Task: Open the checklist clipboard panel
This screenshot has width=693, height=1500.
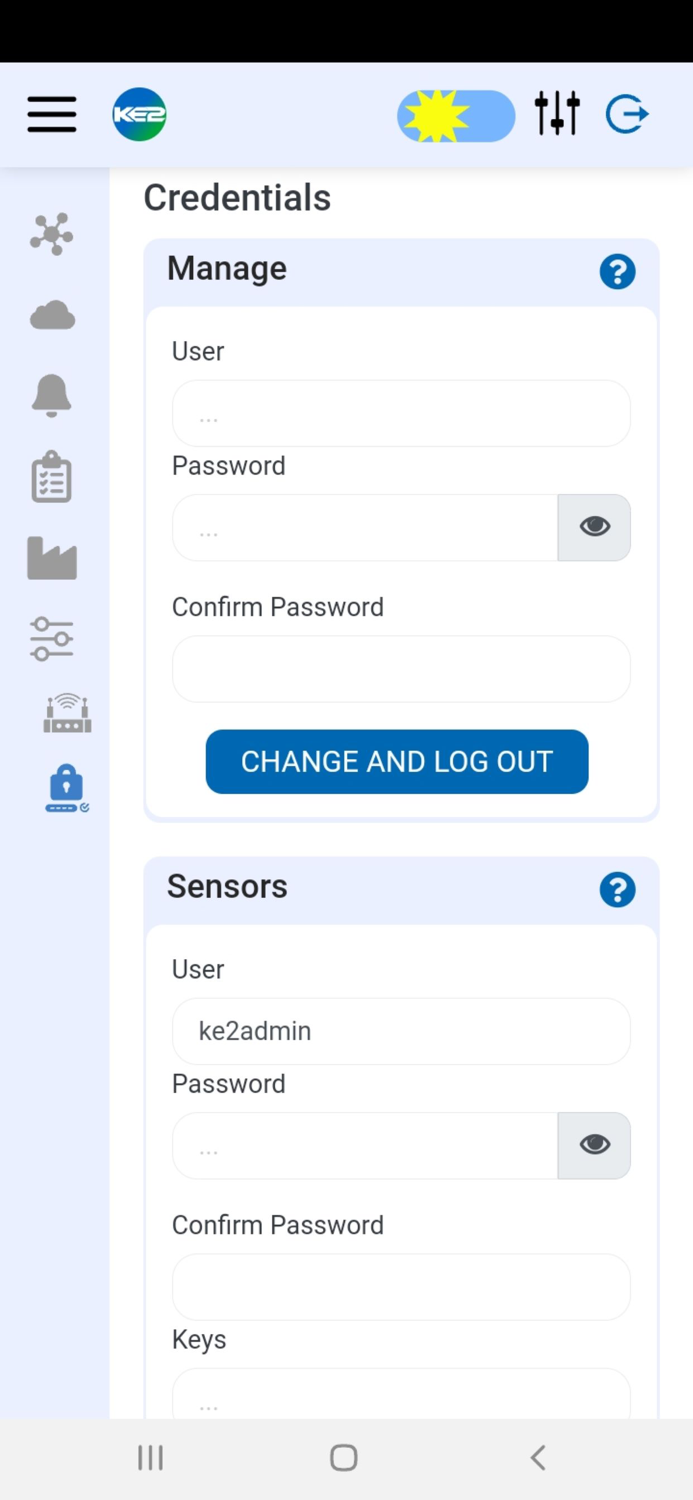Action: [x=51, y=477]
